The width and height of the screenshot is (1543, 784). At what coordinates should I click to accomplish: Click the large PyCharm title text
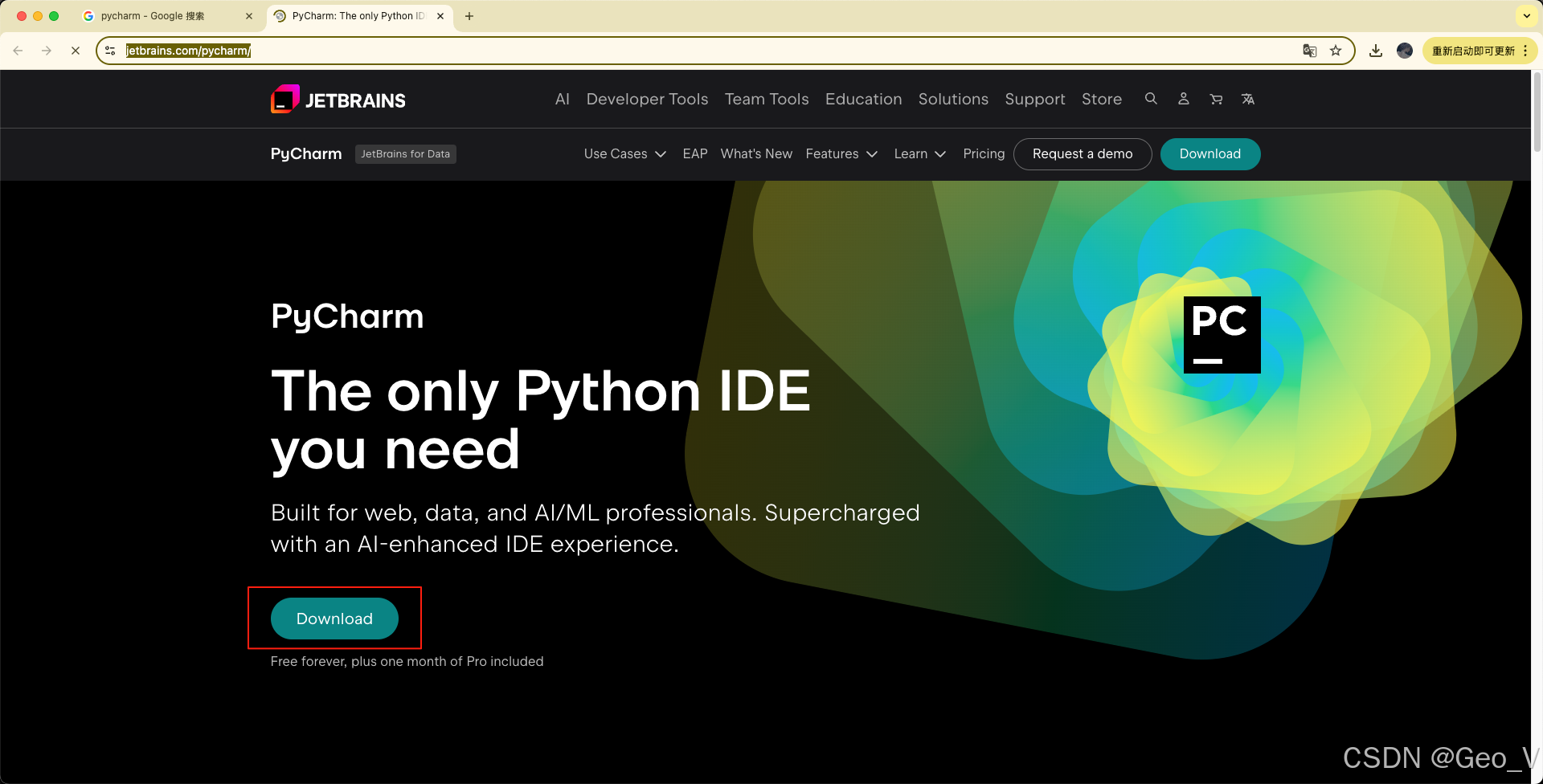[x=347, y=316]
